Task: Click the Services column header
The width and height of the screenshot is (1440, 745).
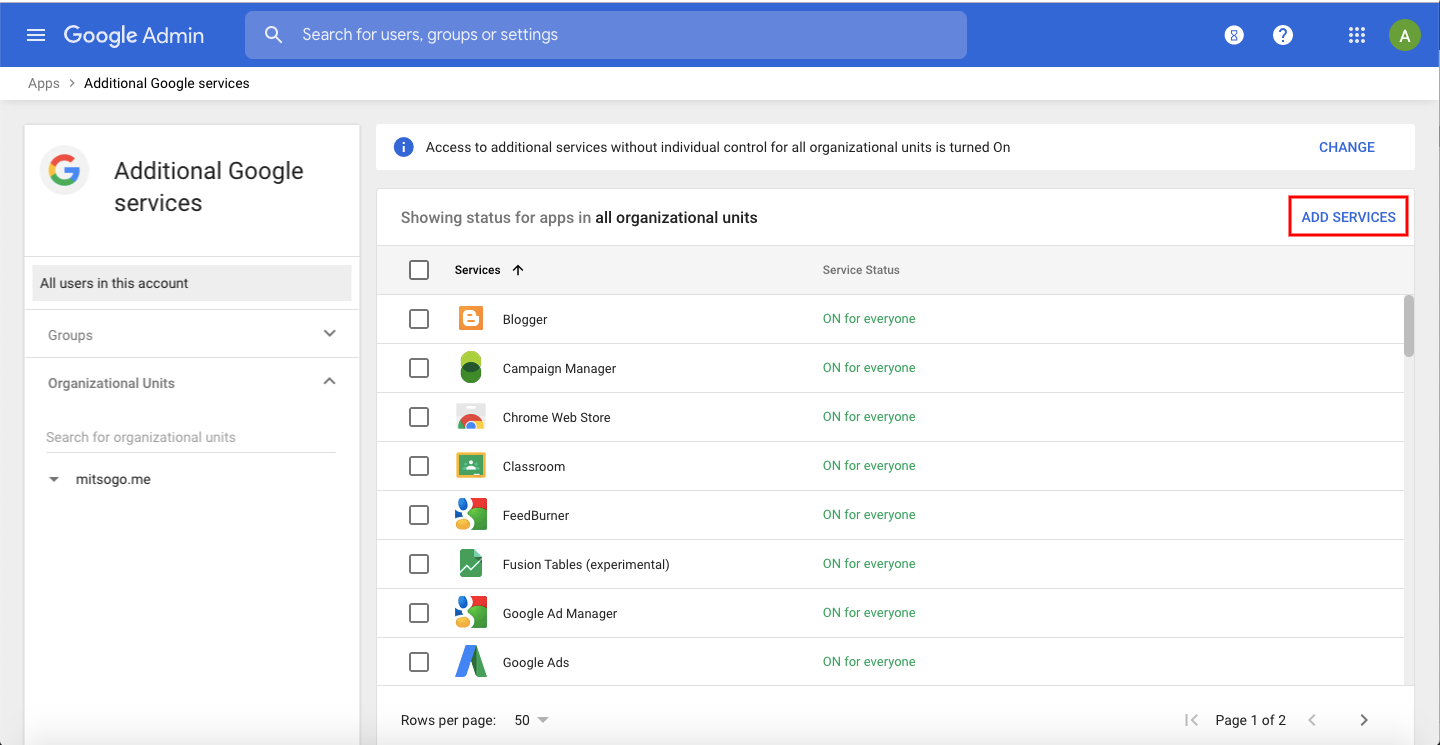Action: 477,270
